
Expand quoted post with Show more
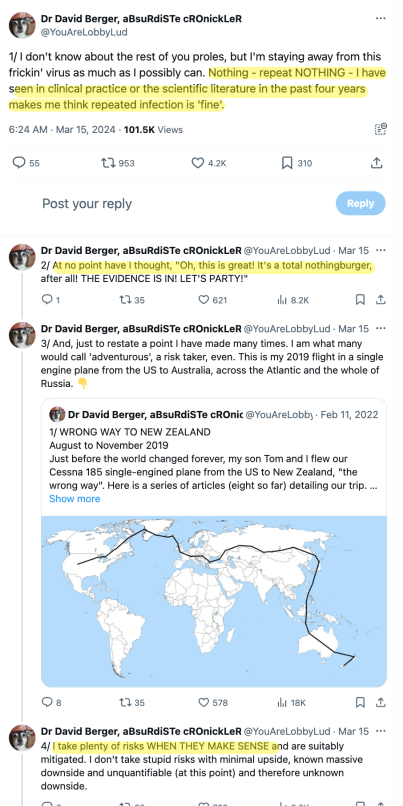[x=75, y=499]
